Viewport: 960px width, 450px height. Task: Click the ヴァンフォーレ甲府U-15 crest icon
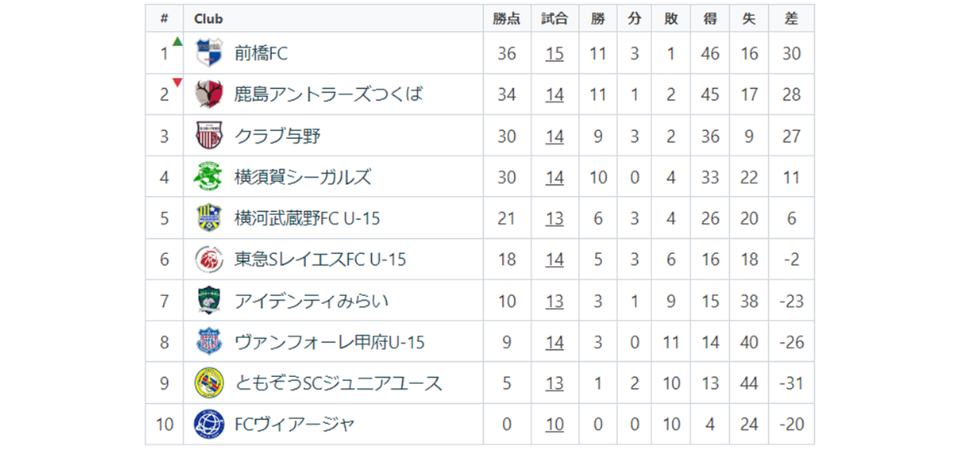click(208, 342)
